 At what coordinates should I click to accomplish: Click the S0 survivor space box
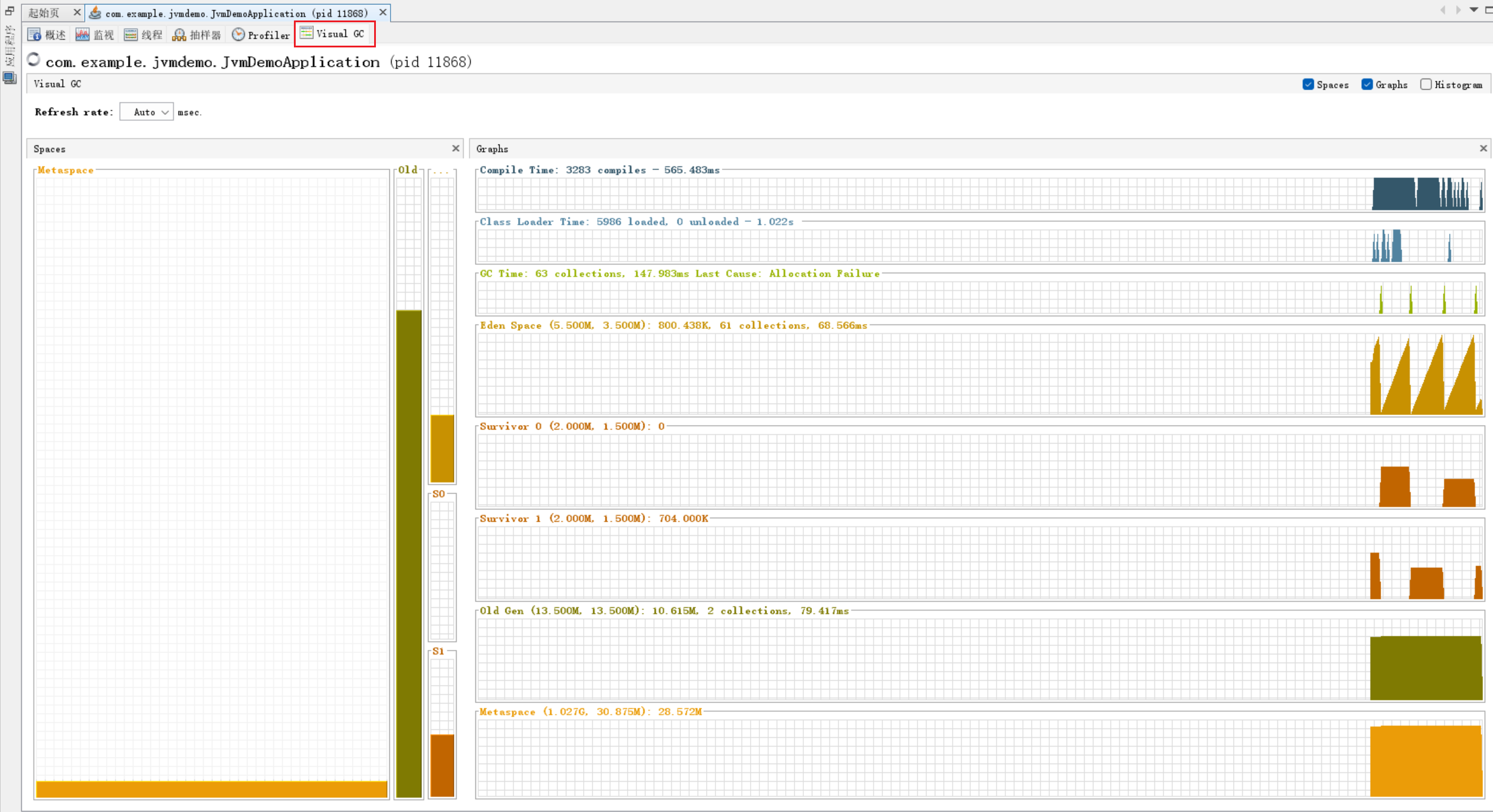pyautogui.click(x=443, y=570)
